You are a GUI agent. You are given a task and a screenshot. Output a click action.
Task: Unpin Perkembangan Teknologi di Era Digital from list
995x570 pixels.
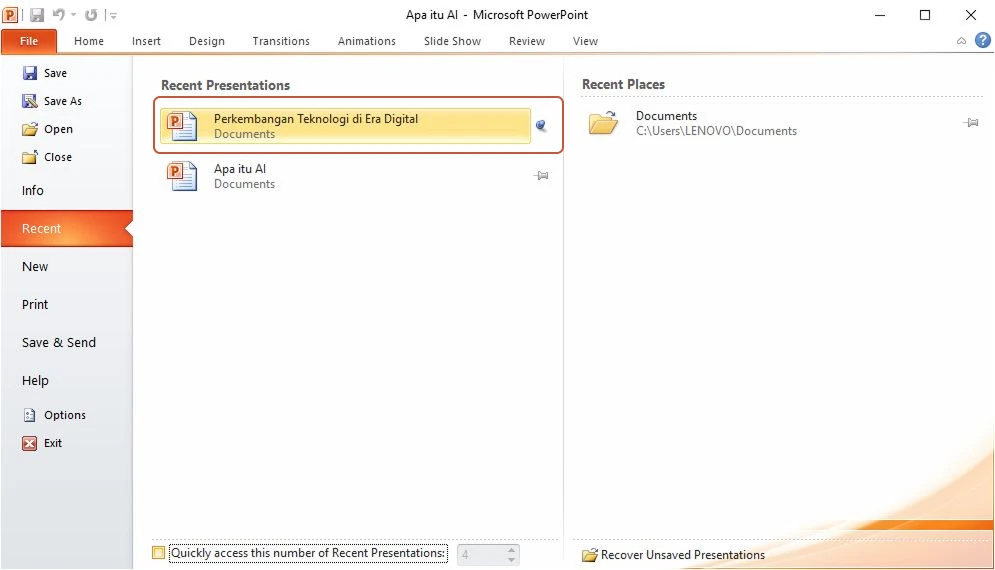coord(541,126)
